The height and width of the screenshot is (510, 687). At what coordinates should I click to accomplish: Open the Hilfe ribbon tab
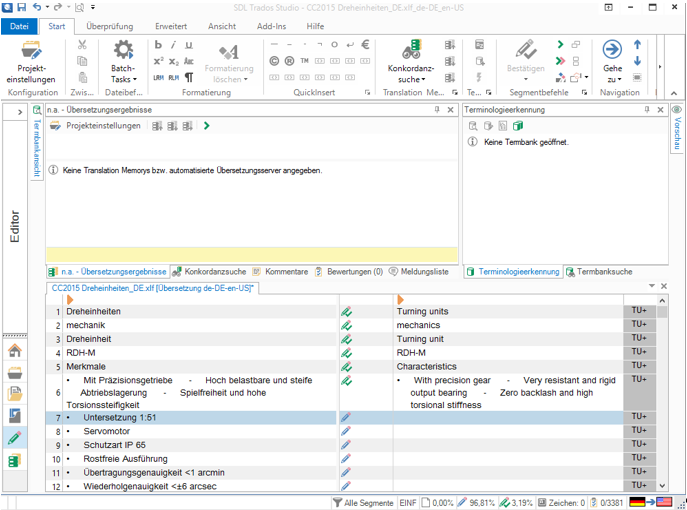point(315,26)
